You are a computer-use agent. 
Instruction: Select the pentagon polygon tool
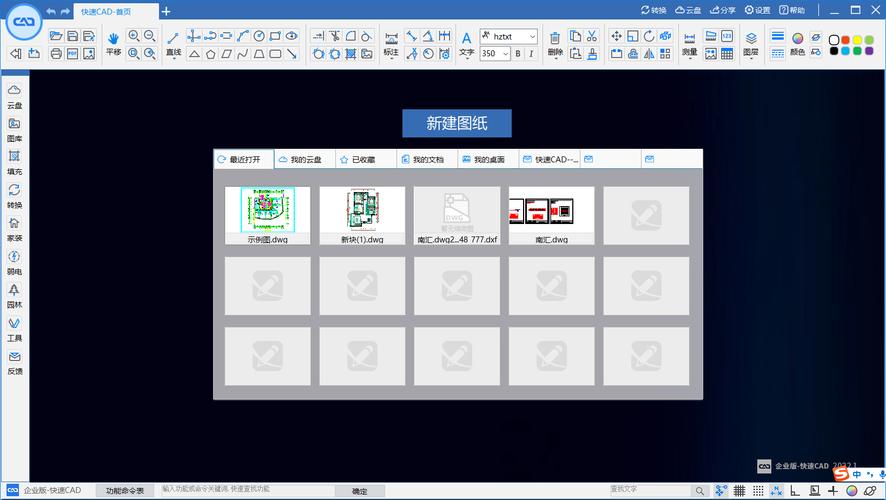(210, 54)
